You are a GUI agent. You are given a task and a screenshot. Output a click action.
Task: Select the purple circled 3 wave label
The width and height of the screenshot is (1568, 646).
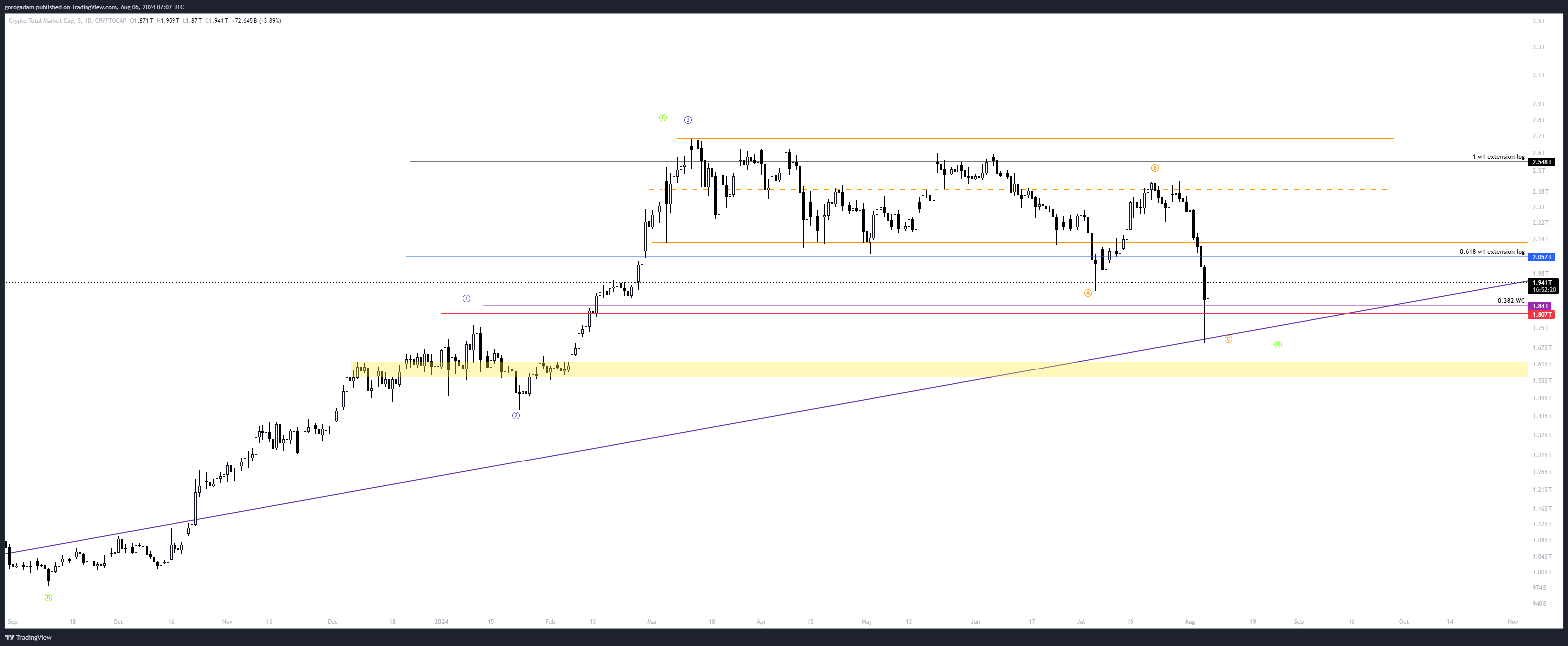687,120
